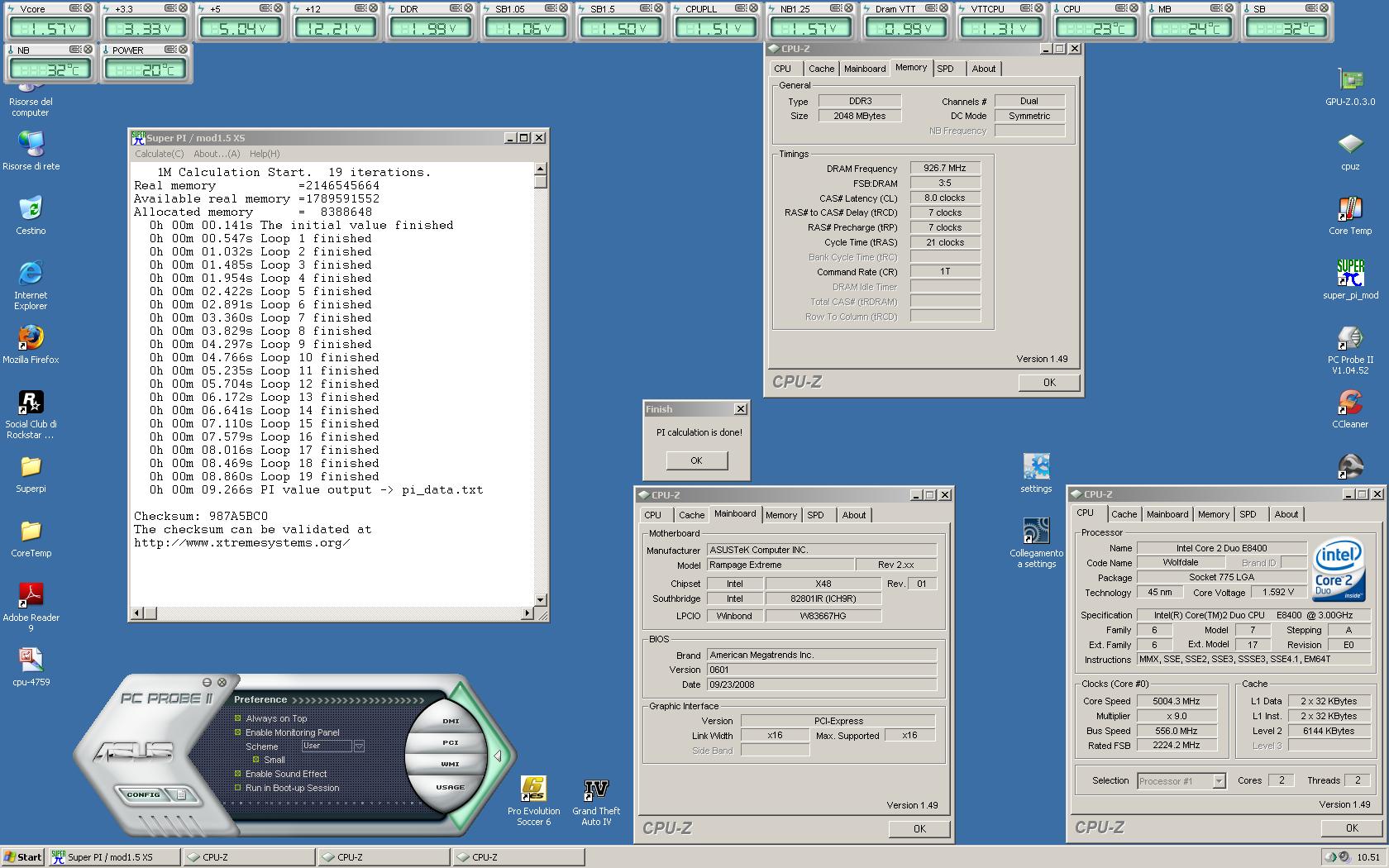This screenshot has width=1389, height=868.
Task: Click the Scheme 'User' field in PC Probe II
Action: coord(327,746)
